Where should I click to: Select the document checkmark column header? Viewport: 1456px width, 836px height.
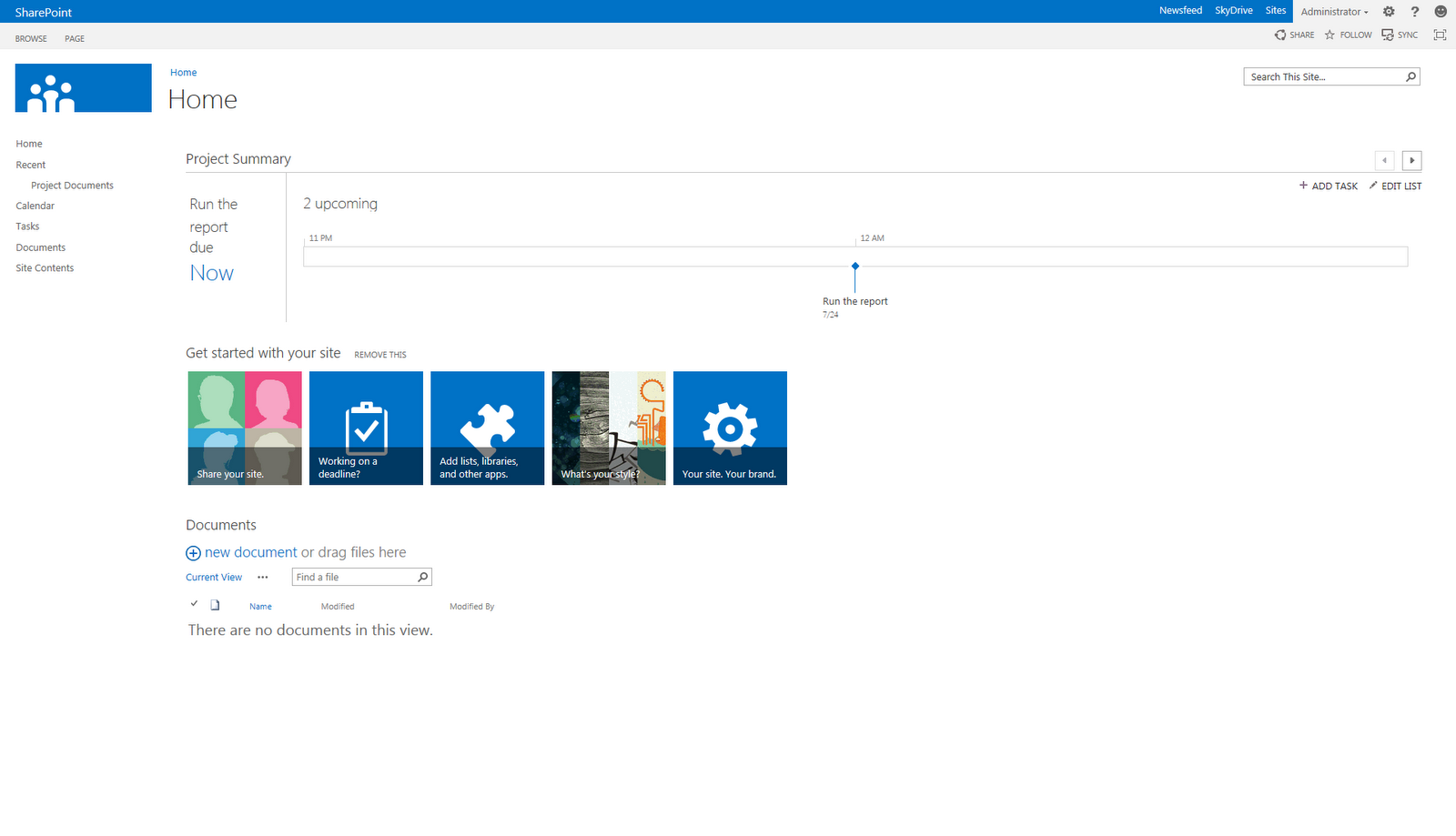coord(194,603)
